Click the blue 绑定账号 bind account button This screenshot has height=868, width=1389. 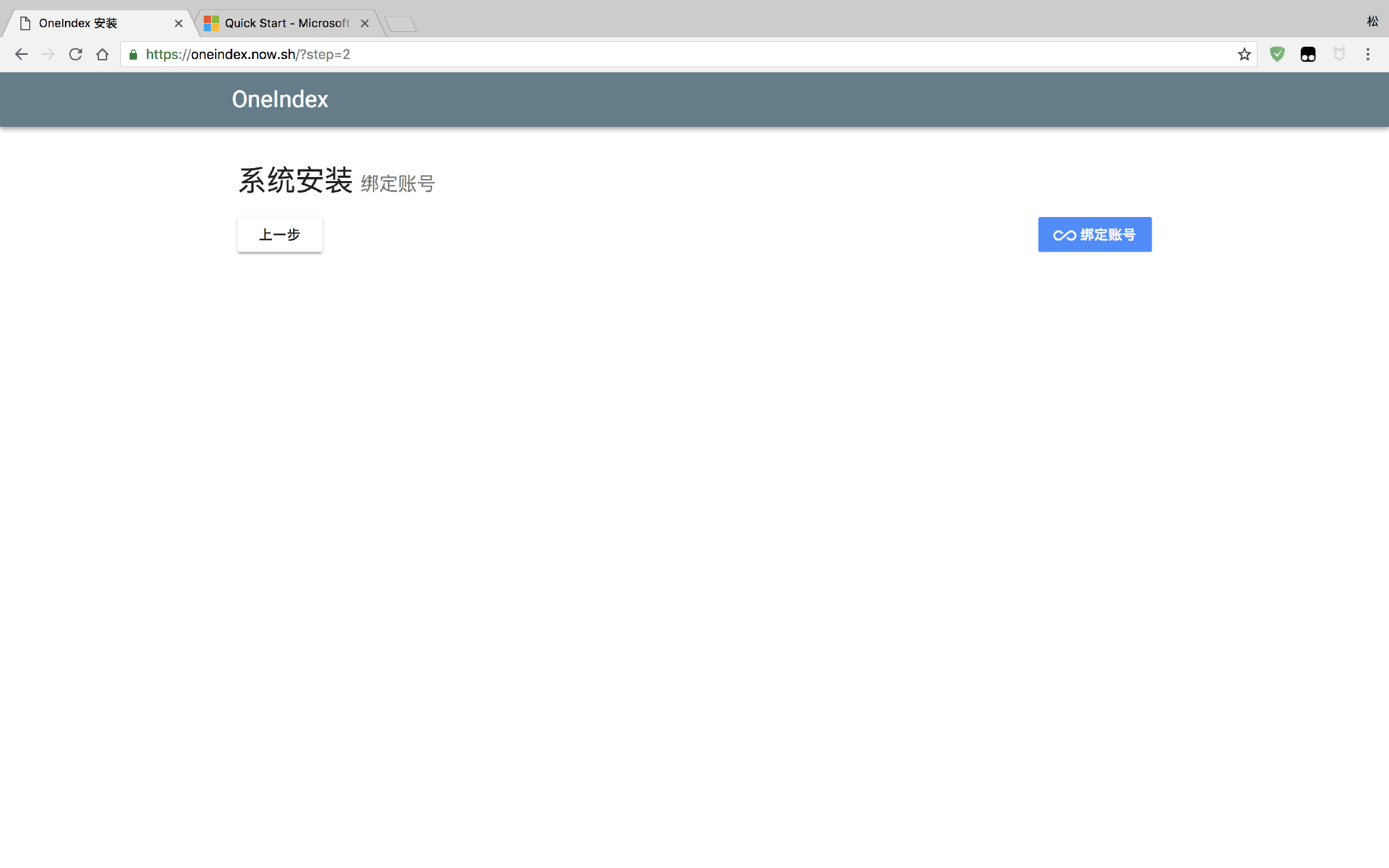point(1095,235)
